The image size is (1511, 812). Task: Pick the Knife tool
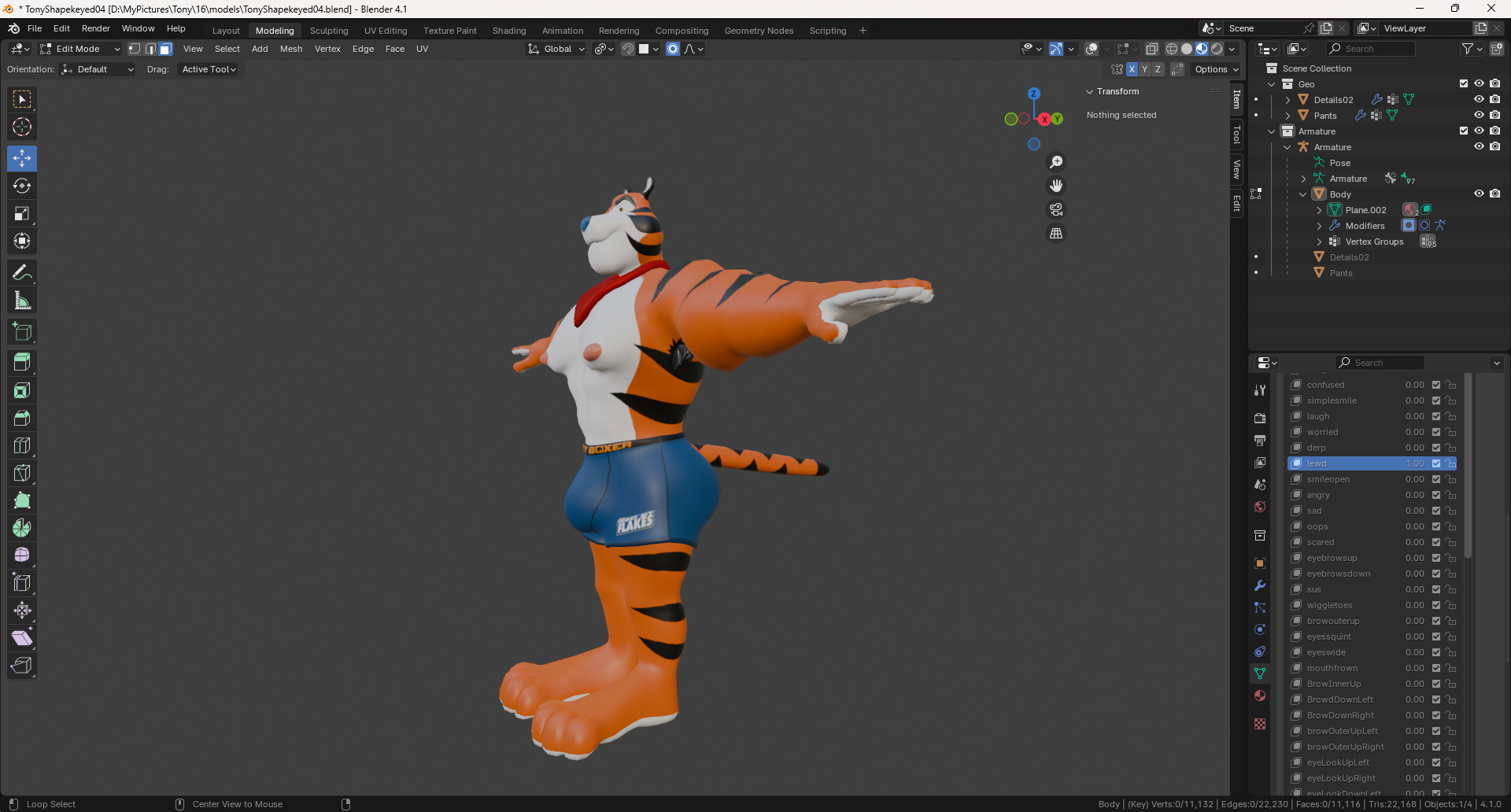(22, 473)
